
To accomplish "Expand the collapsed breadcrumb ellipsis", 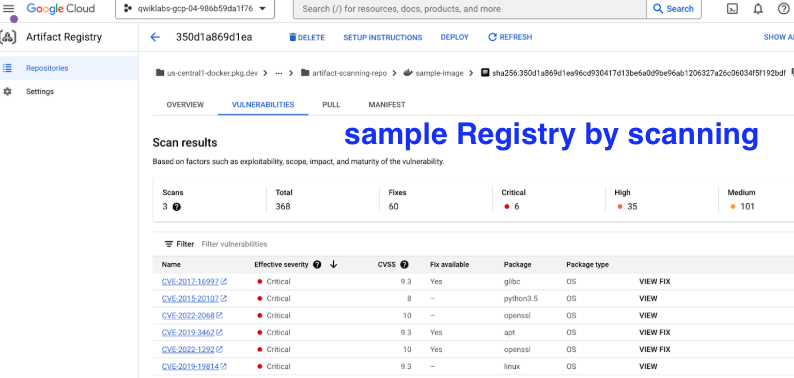I will coord(279,73).
